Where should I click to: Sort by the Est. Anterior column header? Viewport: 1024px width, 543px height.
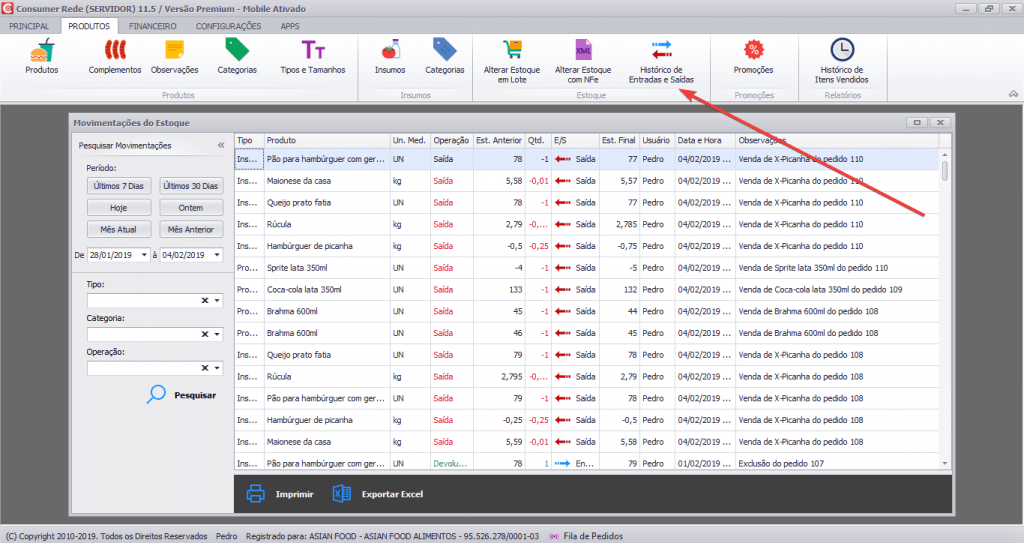pos(499,140)
